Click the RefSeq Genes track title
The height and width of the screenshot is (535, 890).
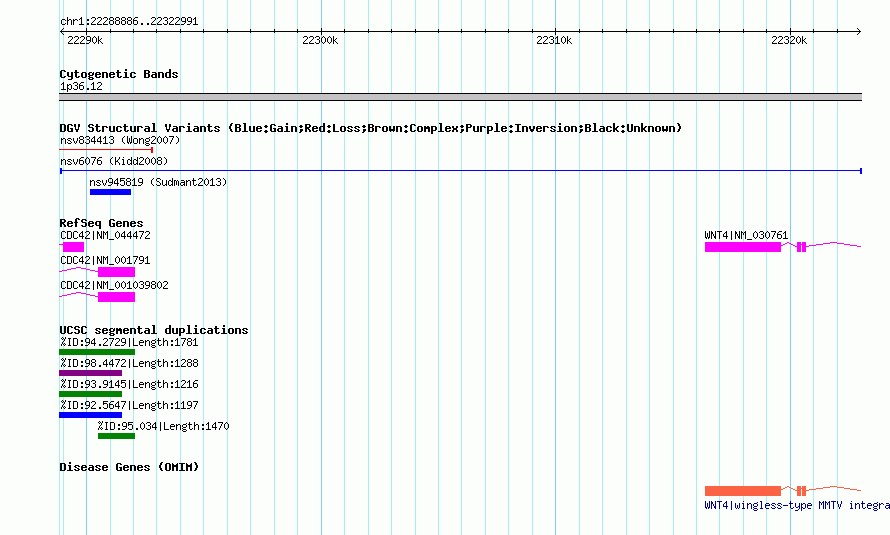pos(101,223)
